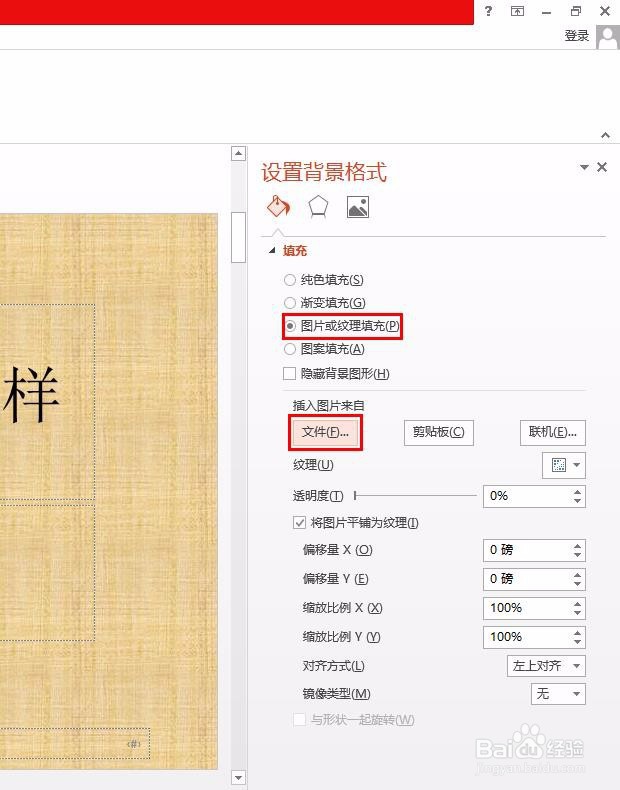Click the 偏移量 X value field
Viewport: 620px width, 790px height.
pos(527,550)
